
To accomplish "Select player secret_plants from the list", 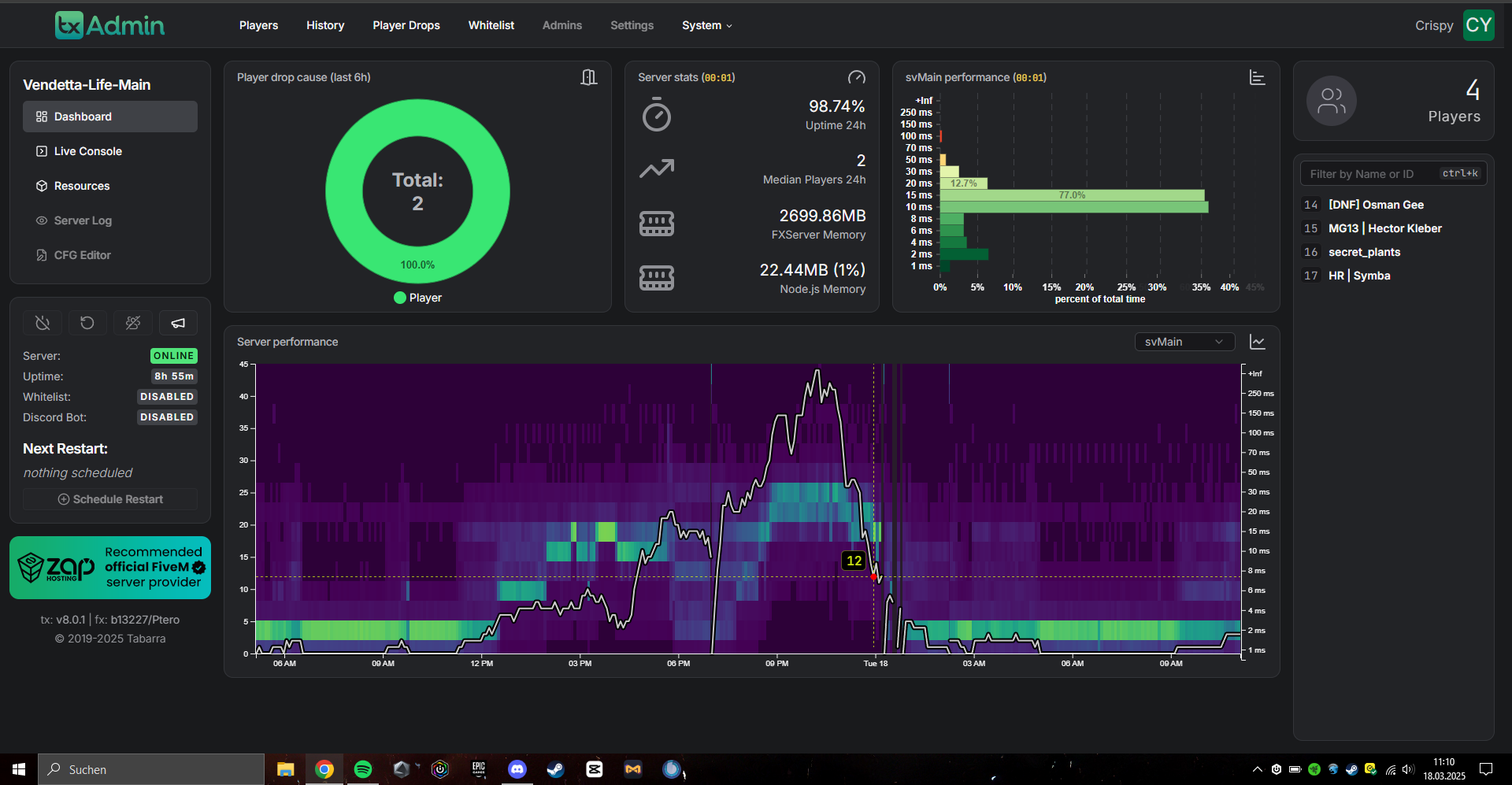I will point(1364,252).
